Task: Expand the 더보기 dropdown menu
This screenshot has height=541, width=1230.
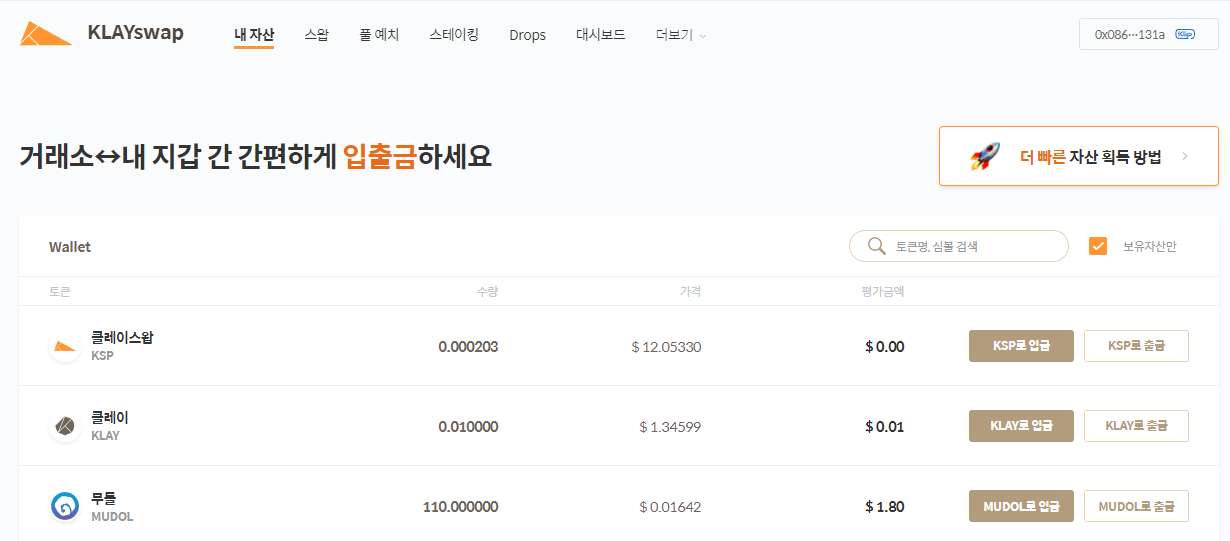Action: pyautogui.click(x=681, y=35)
